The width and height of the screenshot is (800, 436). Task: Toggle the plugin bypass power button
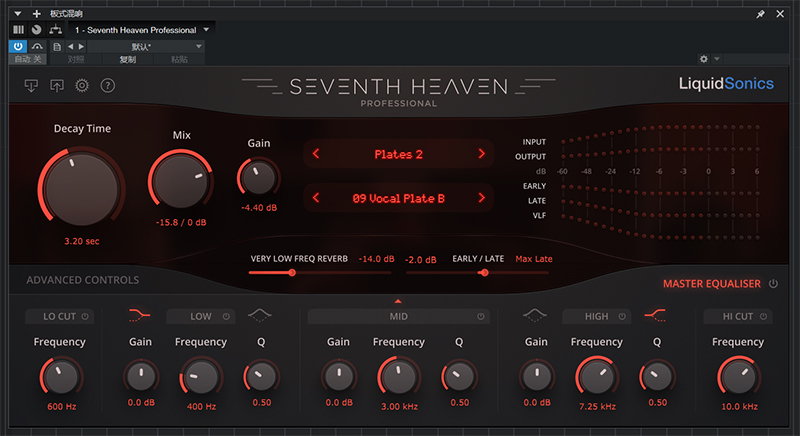[x=18, y=46]
